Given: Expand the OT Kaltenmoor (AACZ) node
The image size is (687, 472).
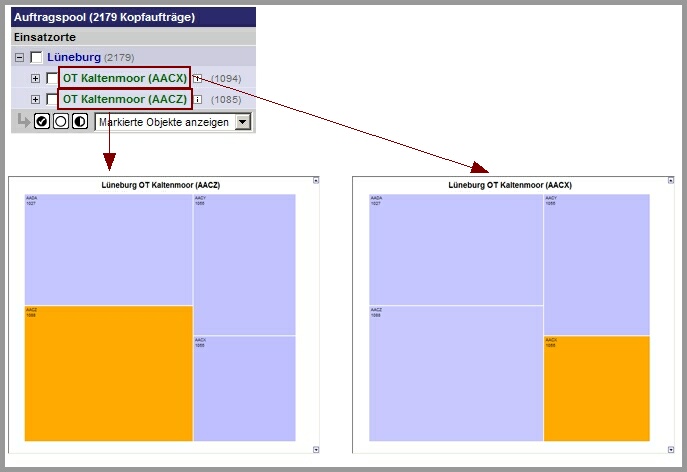Looking at the screenshot, I should click(35, 100).
